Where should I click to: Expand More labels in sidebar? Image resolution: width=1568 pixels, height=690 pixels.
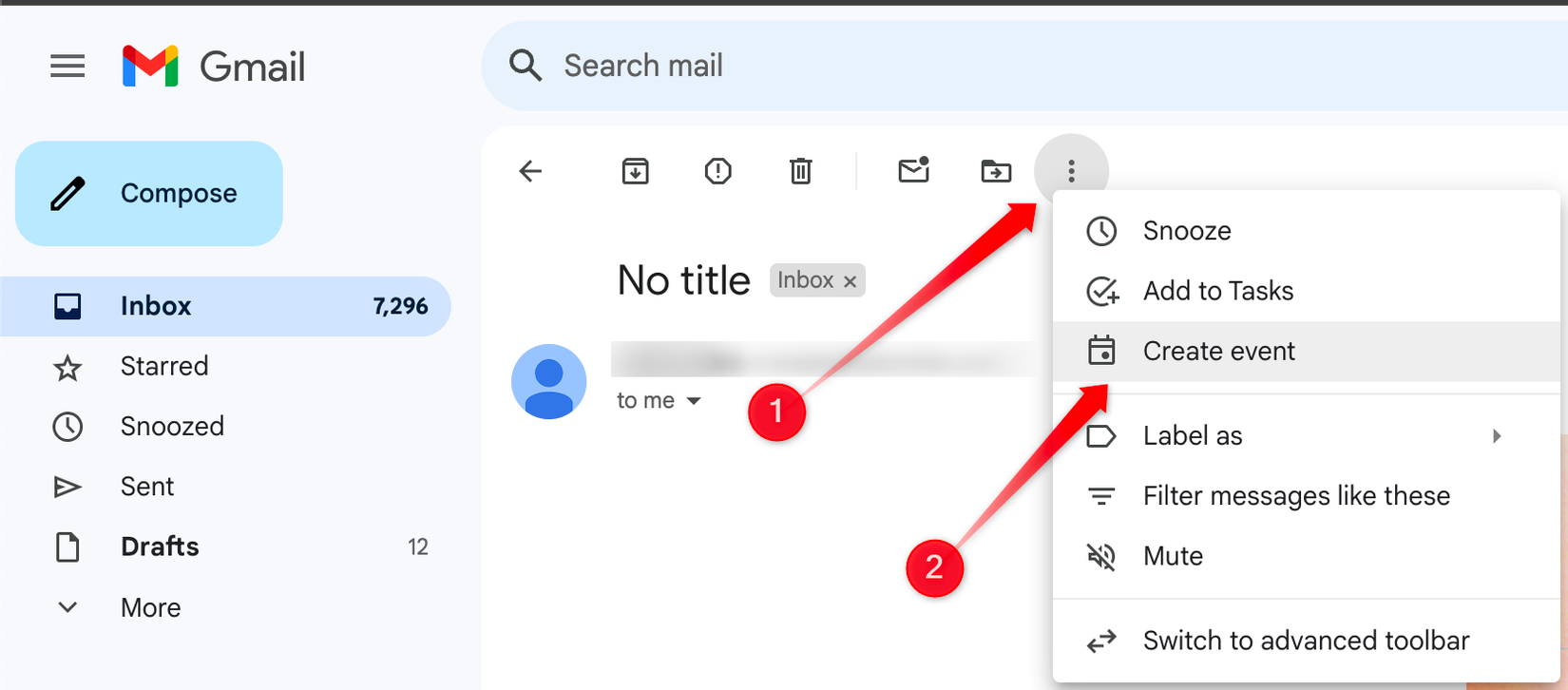[117, 607]
